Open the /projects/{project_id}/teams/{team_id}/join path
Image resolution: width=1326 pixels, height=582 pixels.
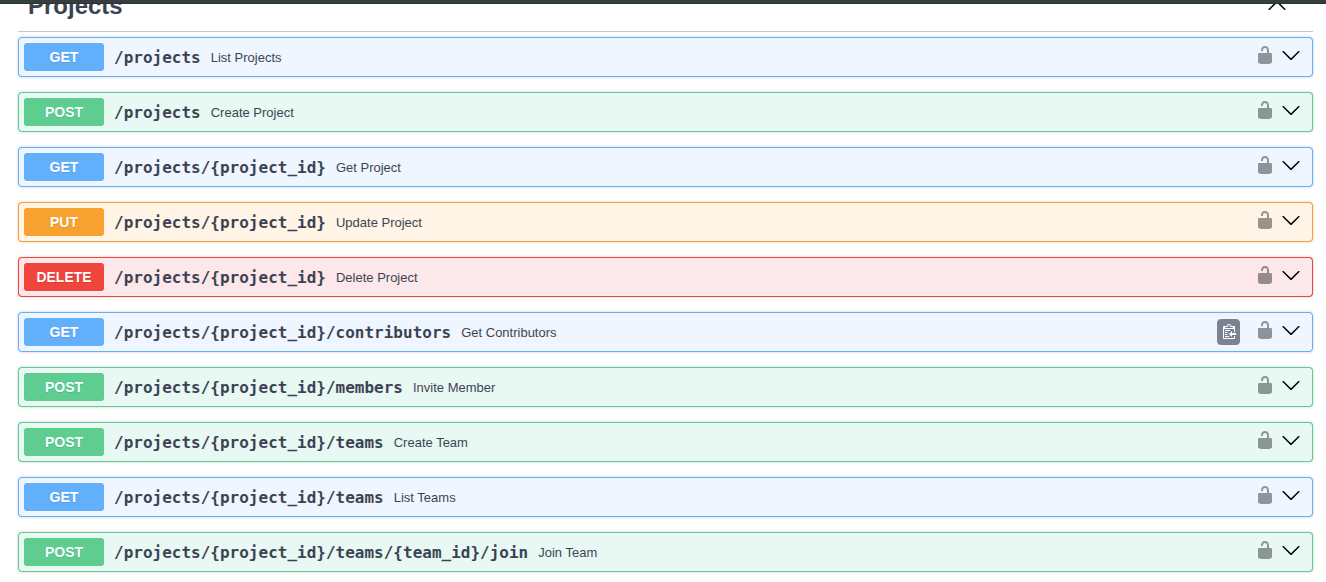[320, 552]
